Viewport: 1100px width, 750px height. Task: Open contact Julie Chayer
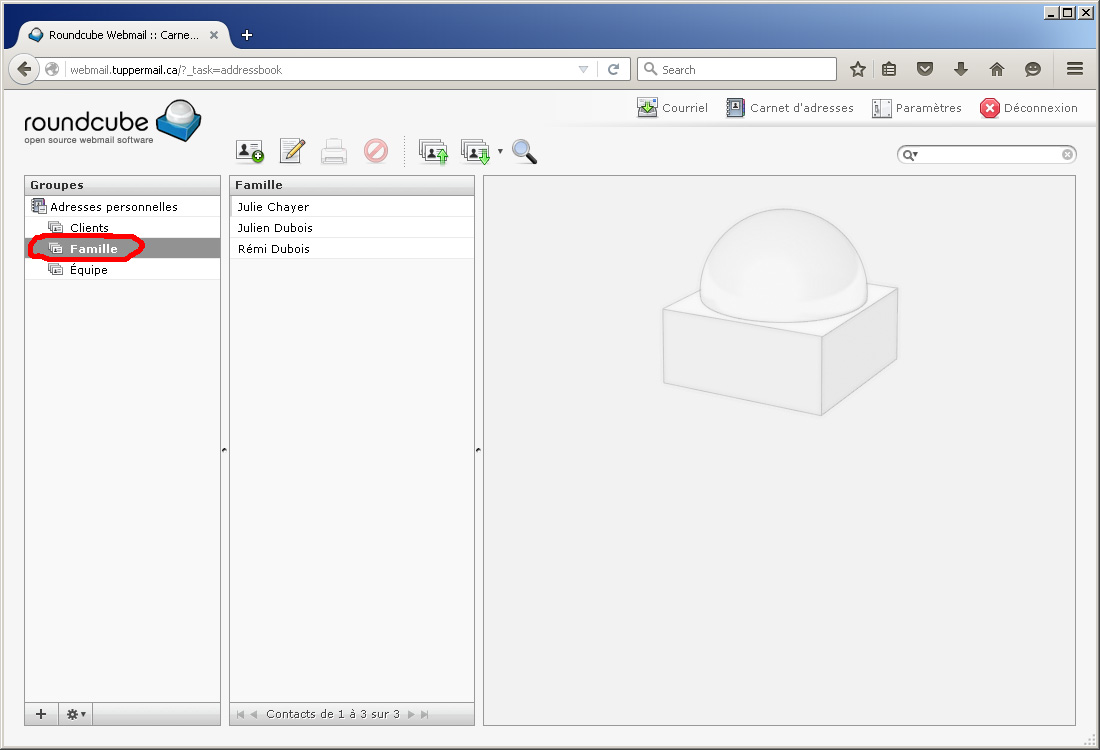273,207
